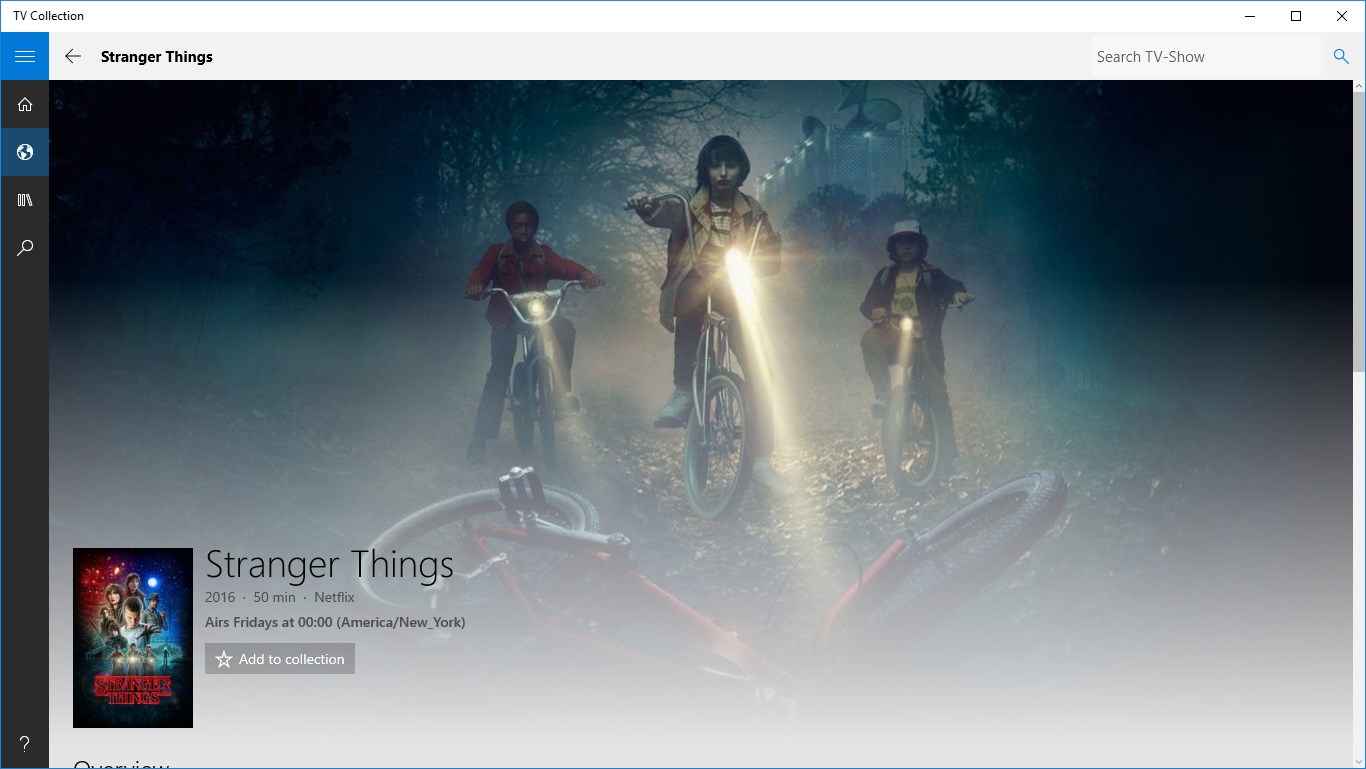Add Stranger Things to collection
The height and width of the screenshot is (769, 1366).
click(x=280, y=659)
